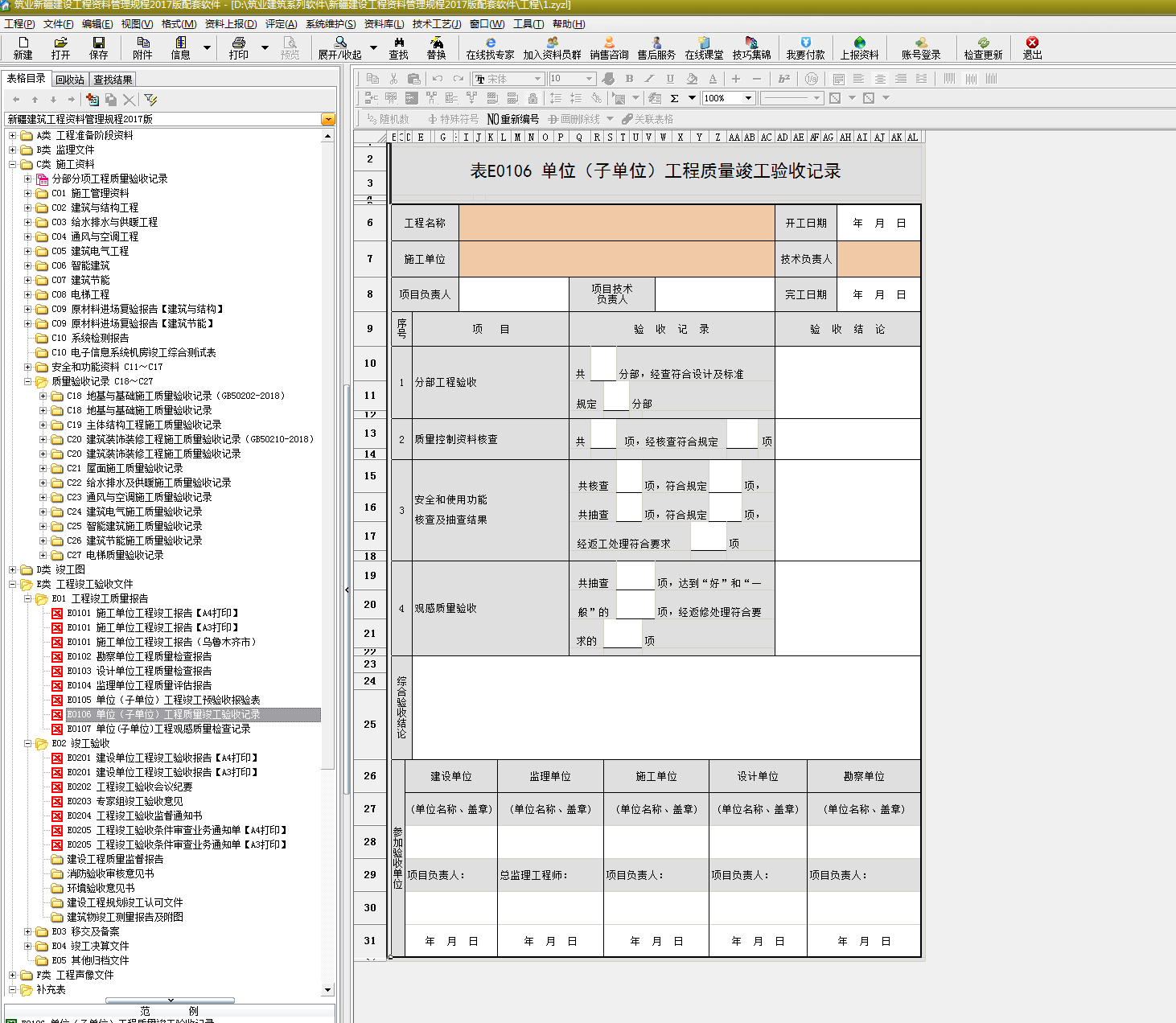Select E0105 单位（子单位）工程竣工预验收报验表
Viewport: 1176px width, 1023px height.
(163, 700)
